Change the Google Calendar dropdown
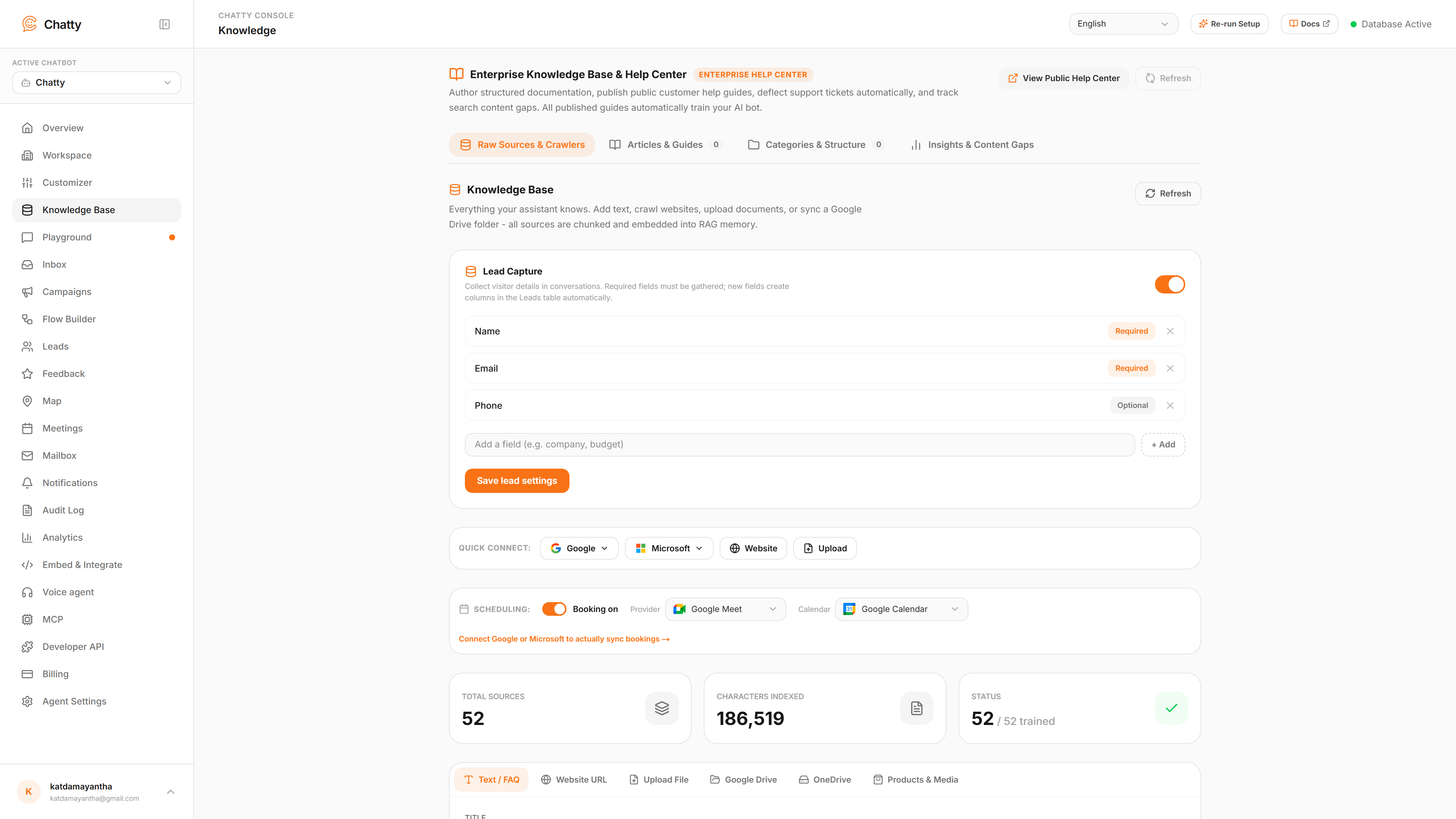The image size is (1456, 819). (x=901, y=609)
